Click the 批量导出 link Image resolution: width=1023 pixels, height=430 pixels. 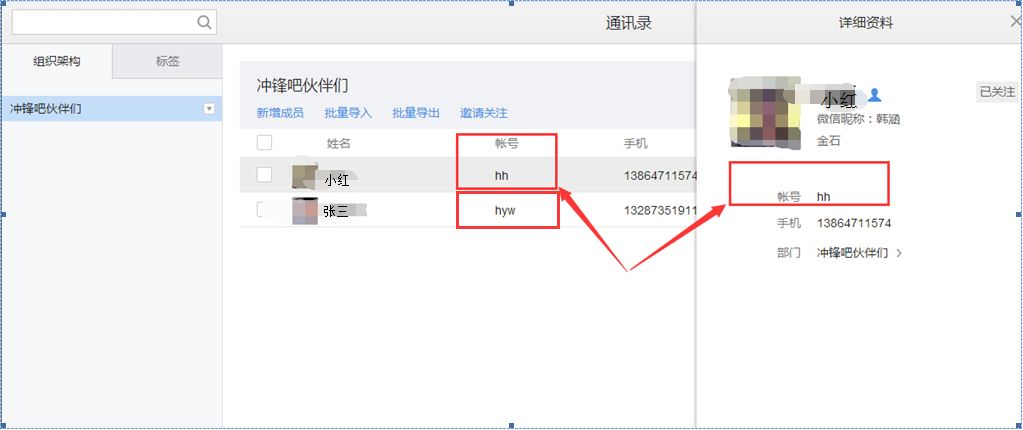pos(416,113)
